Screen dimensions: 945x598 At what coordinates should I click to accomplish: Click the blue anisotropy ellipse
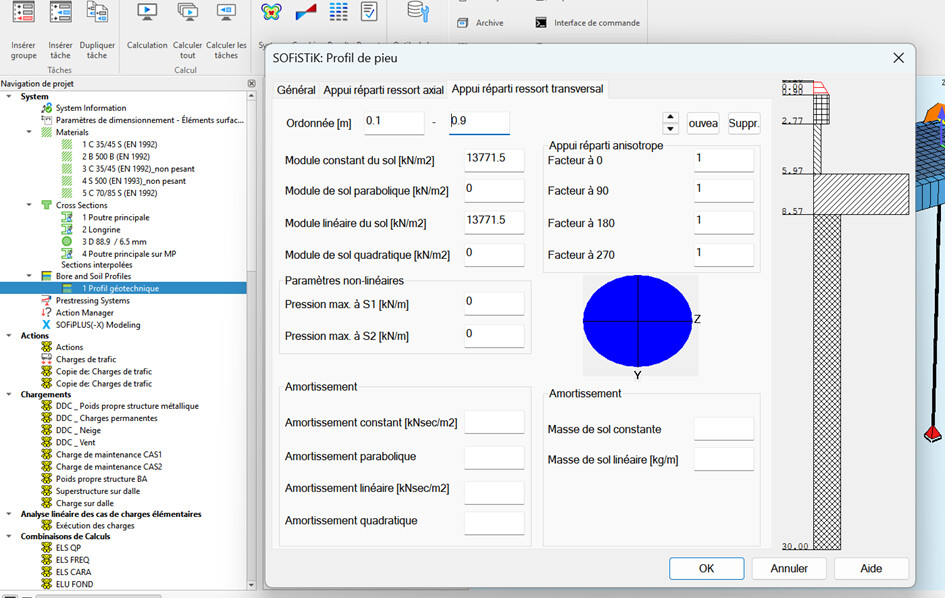637,321
